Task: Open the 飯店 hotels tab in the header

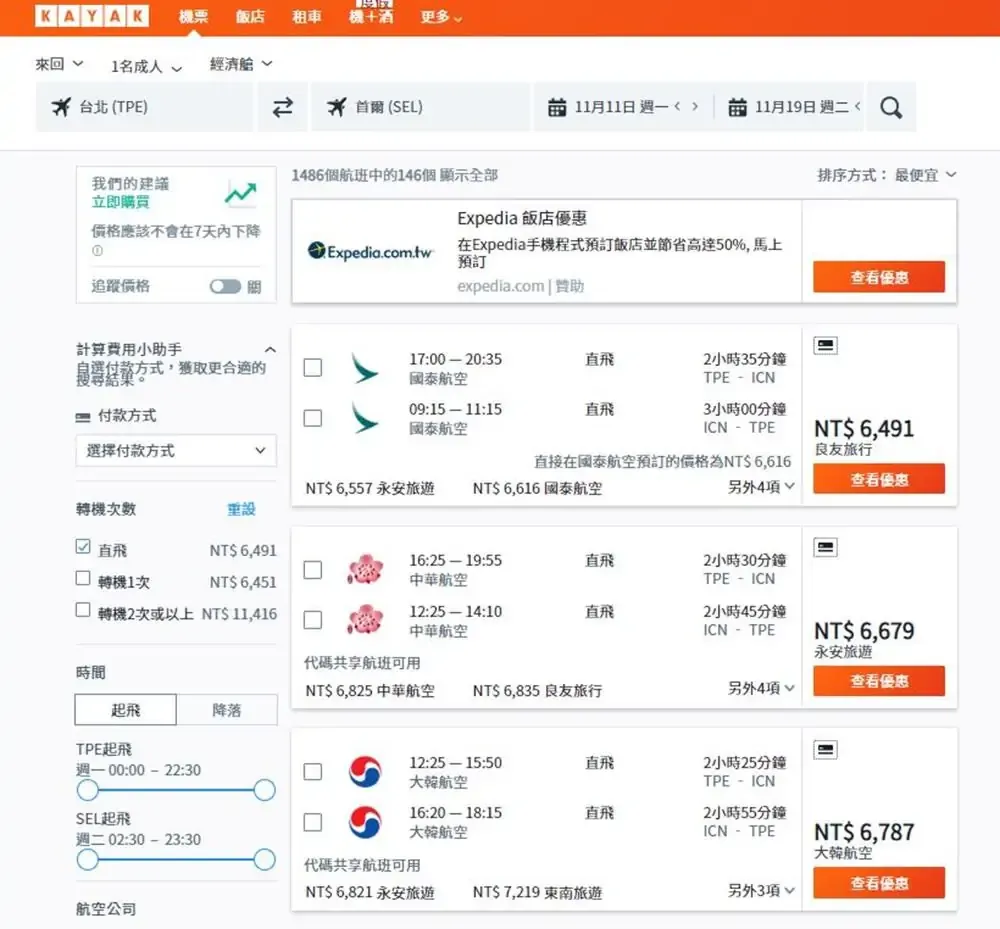Action: (x=250, y=17)
